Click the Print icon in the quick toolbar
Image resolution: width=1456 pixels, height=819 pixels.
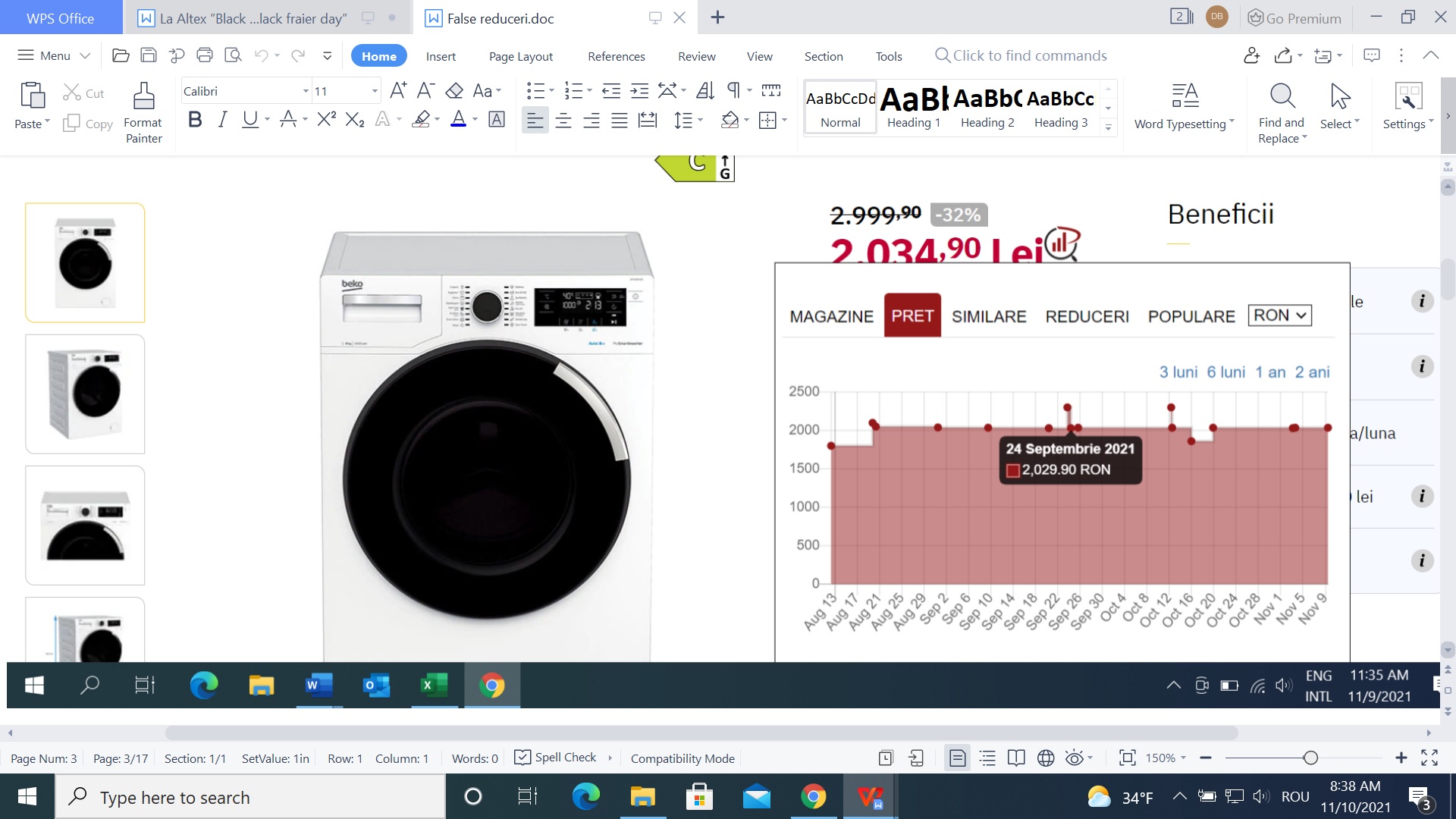point(205,55)
